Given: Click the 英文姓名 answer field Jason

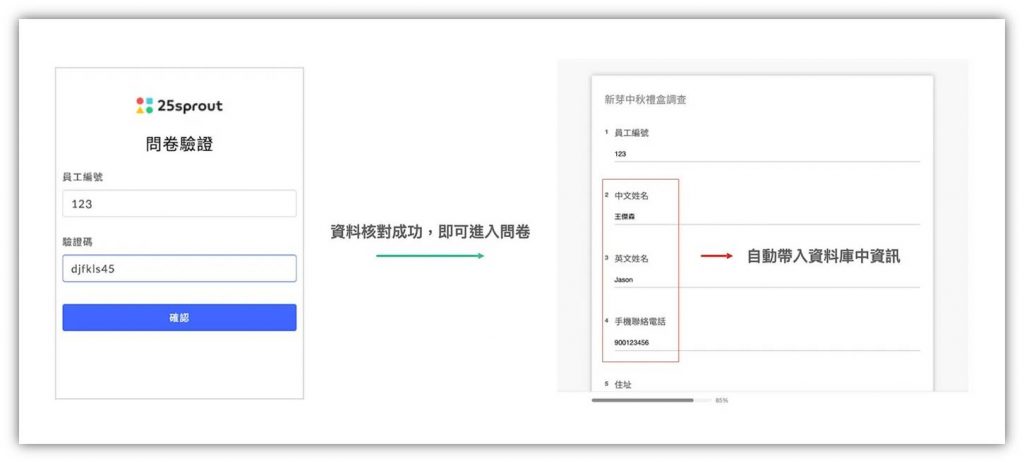Looking at the screenshot, I should 767,279.
